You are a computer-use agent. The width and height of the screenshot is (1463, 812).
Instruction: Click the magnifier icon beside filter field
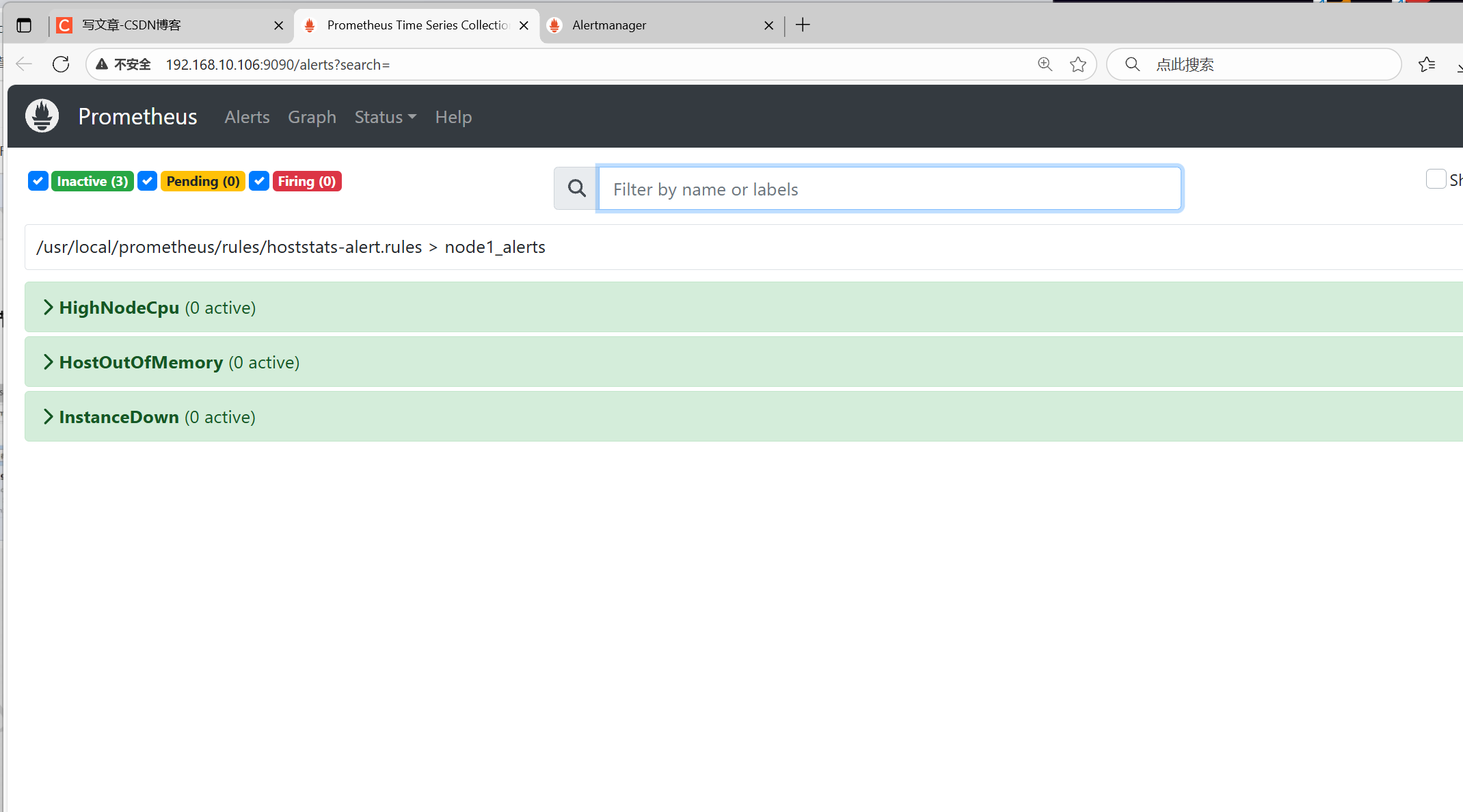576,189
